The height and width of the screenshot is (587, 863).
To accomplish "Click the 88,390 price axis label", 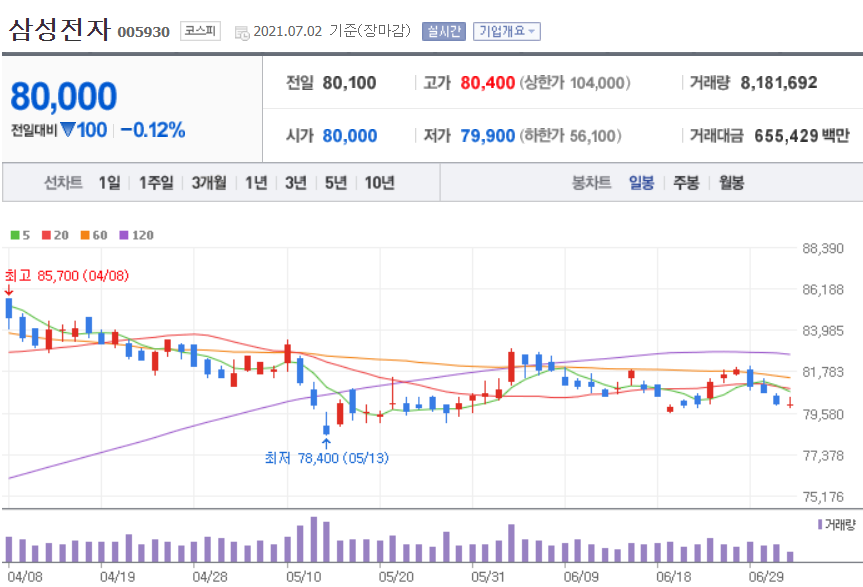I will pyautogui.click(x=823, y=249).
